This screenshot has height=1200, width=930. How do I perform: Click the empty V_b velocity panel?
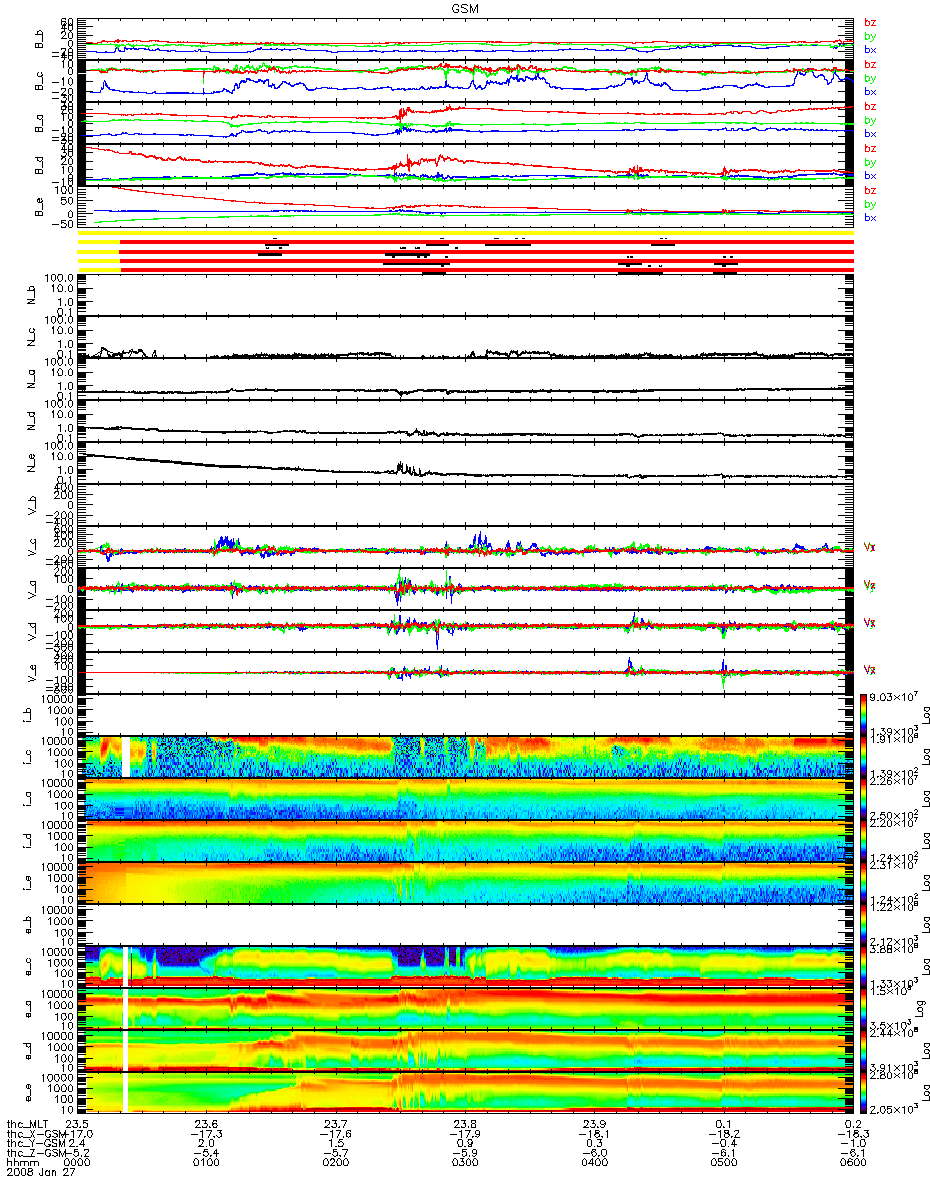pos(466,506)
